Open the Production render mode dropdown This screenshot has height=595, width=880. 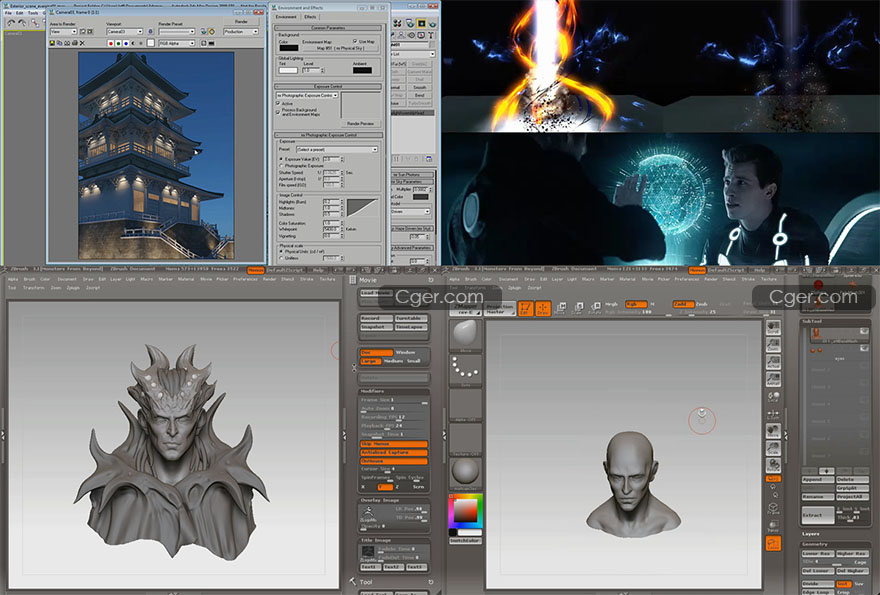point(241,32)
